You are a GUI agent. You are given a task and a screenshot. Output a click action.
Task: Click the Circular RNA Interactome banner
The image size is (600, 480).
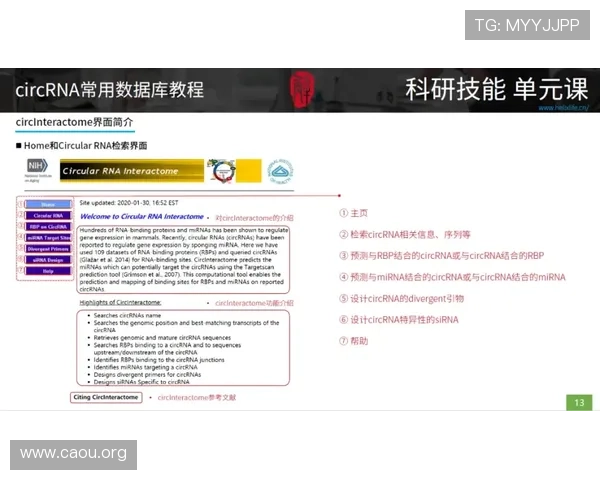click(x=132, y=171)
